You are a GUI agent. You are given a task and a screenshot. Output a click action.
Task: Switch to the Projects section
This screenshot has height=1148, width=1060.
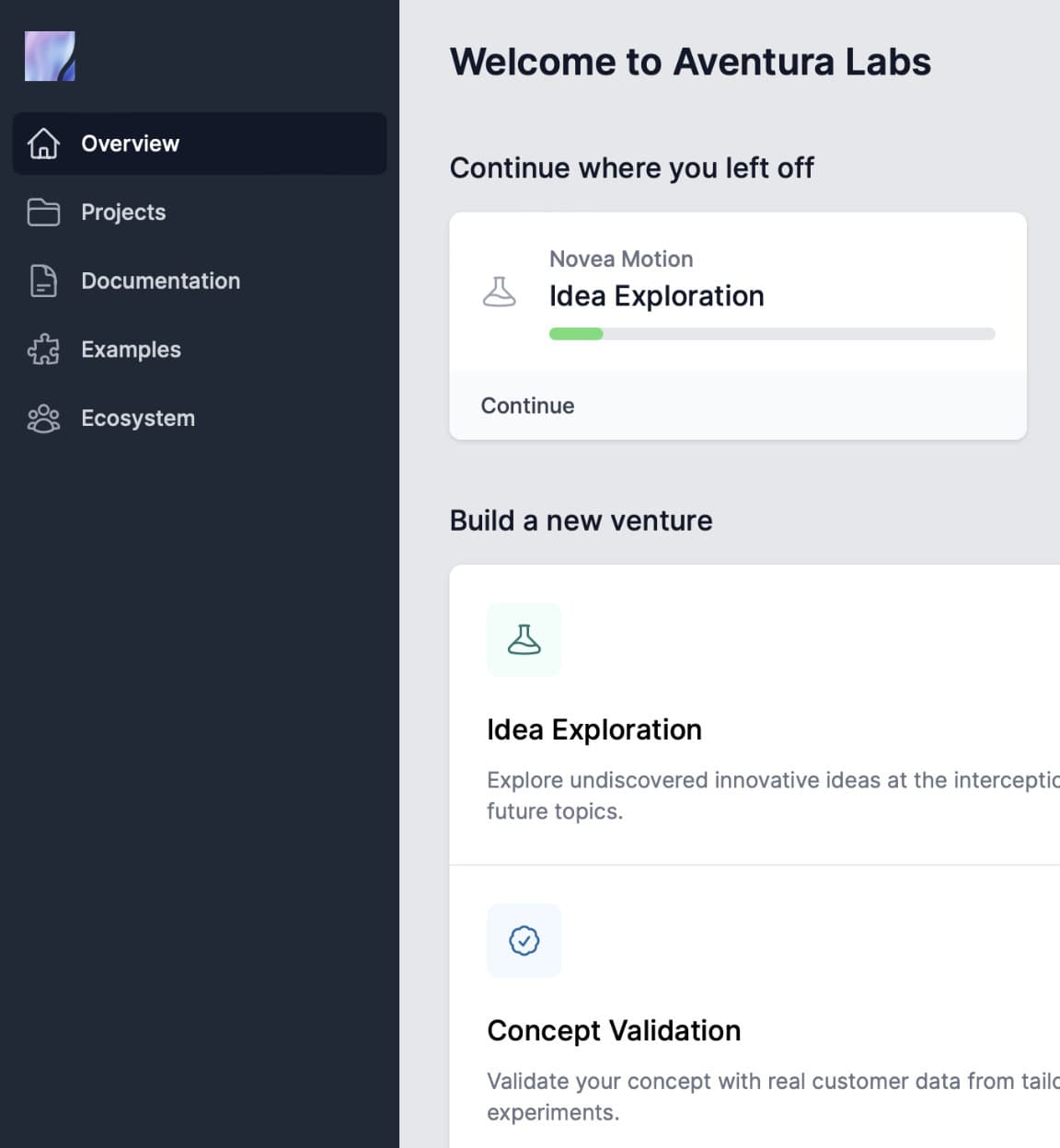[122, 212]
